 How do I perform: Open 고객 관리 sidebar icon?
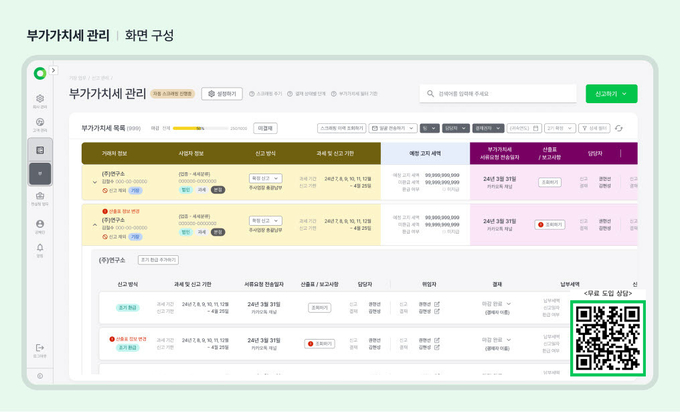pos(40,125)
